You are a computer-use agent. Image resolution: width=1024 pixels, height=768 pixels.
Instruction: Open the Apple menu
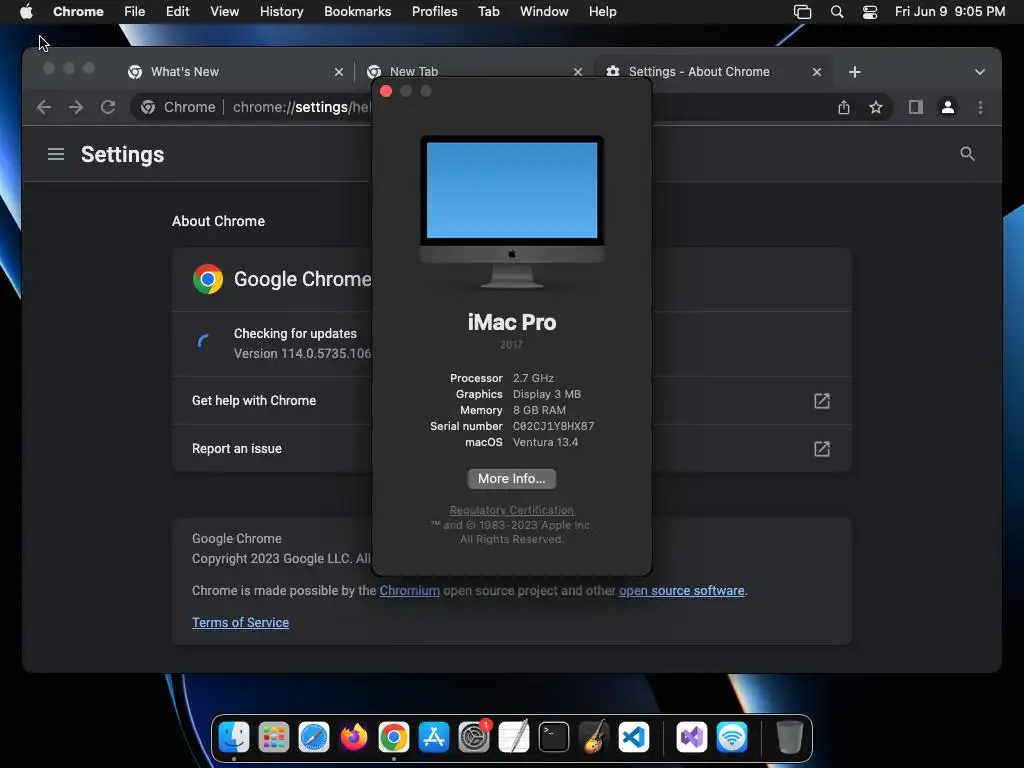pyautogui.click(x=26, y=12)
